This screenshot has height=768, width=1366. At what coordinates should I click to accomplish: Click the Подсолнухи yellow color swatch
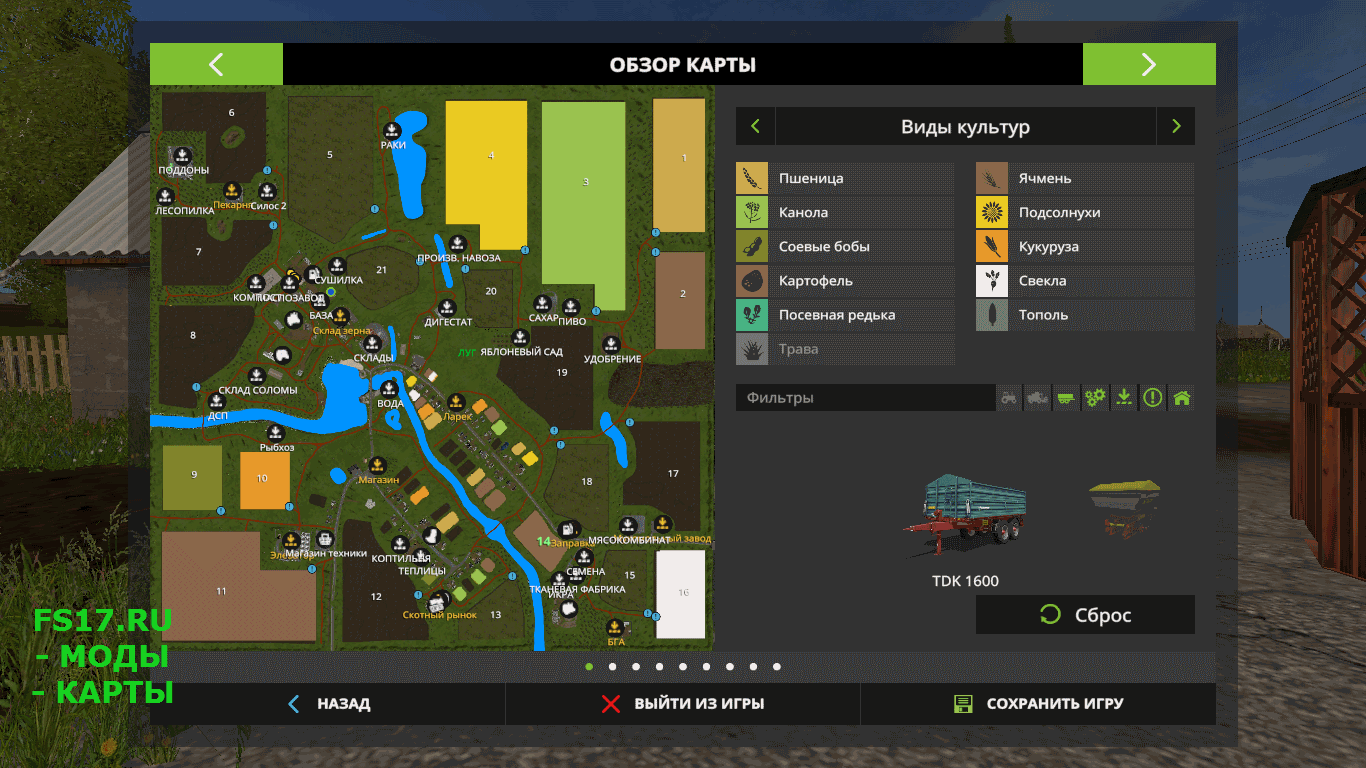click(992, 213)
